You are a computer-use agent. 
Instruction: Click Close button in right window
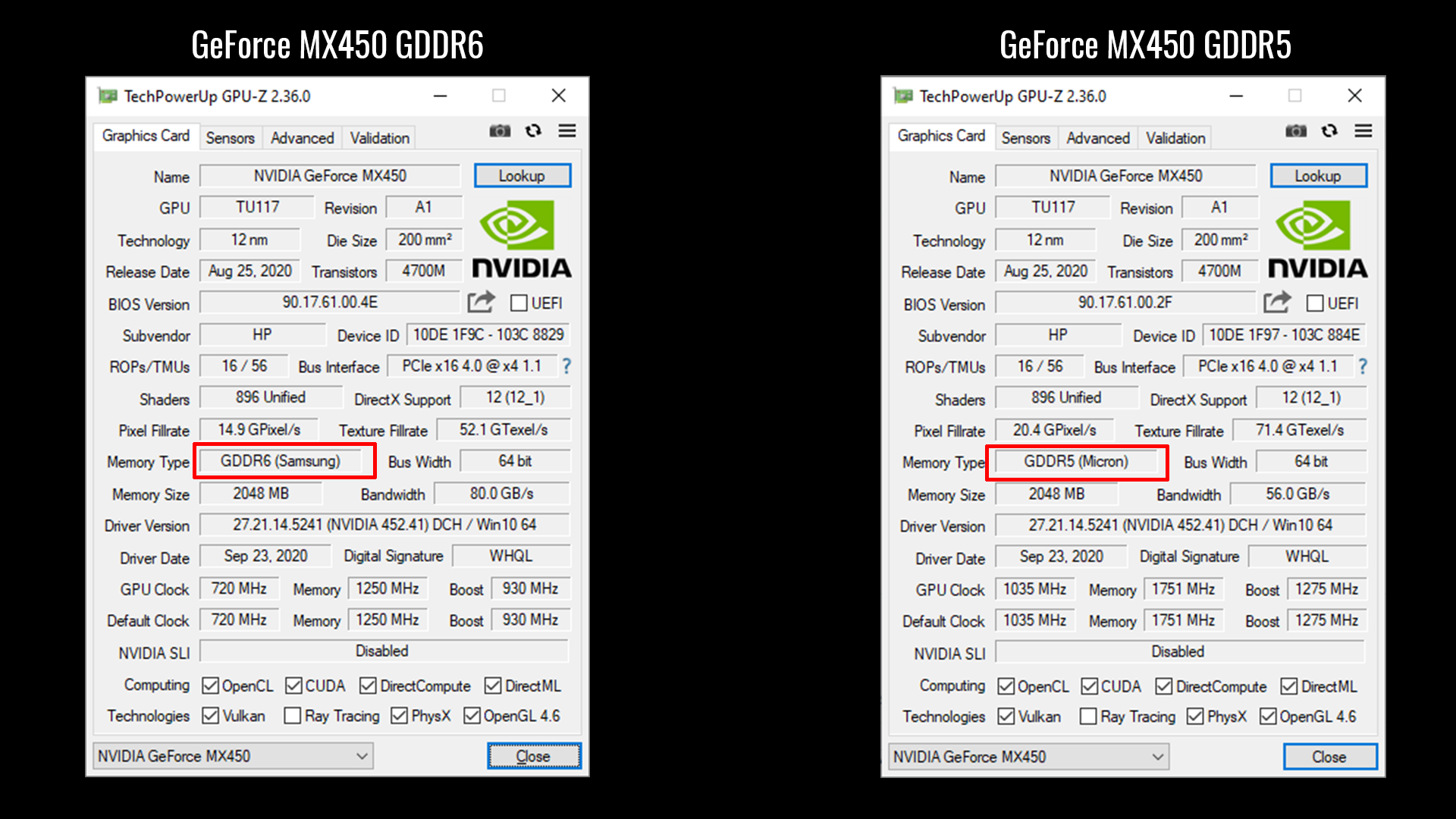click(x=1329, y=757)
